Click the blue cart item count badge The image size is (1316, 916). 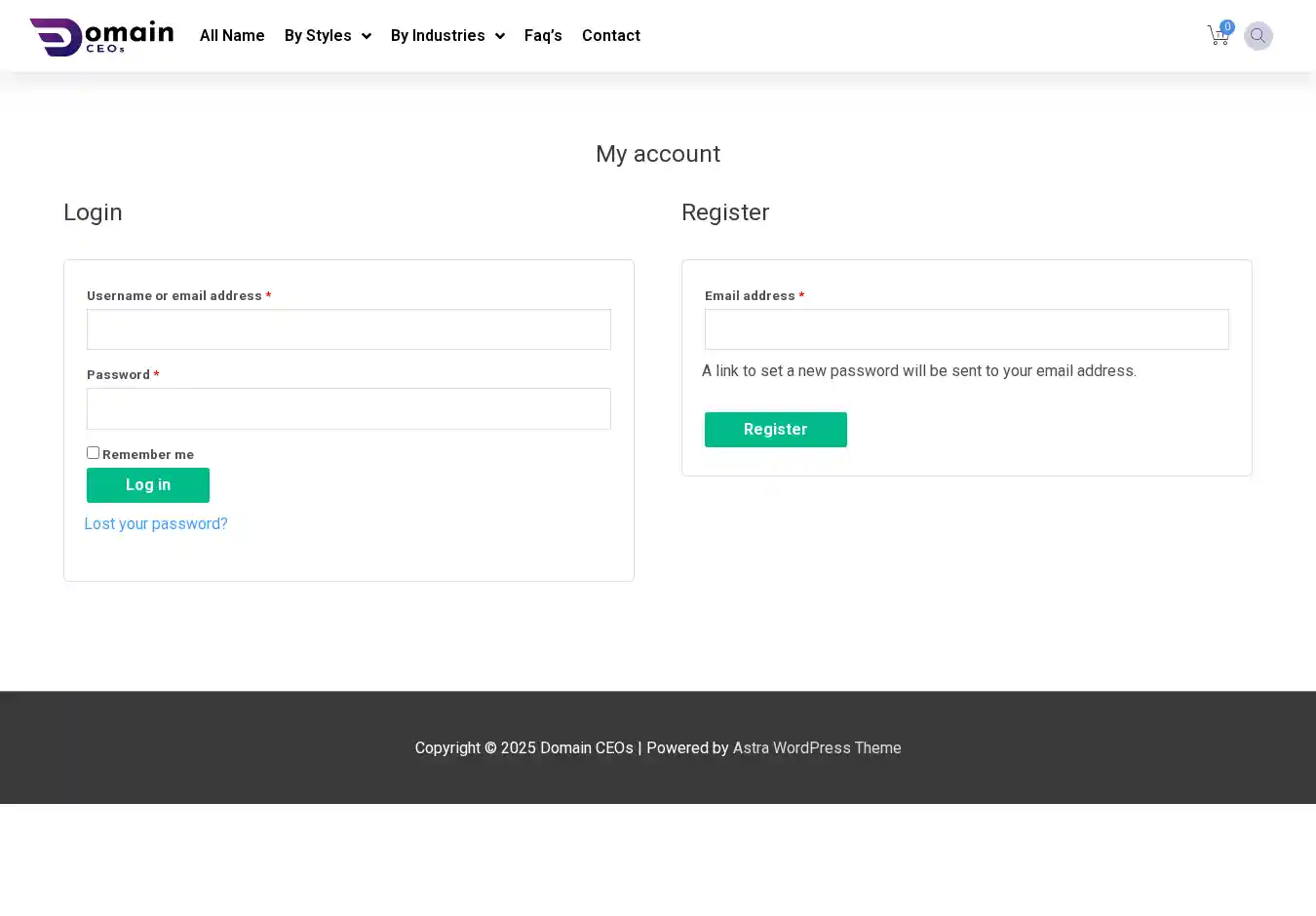point(1227,27)
